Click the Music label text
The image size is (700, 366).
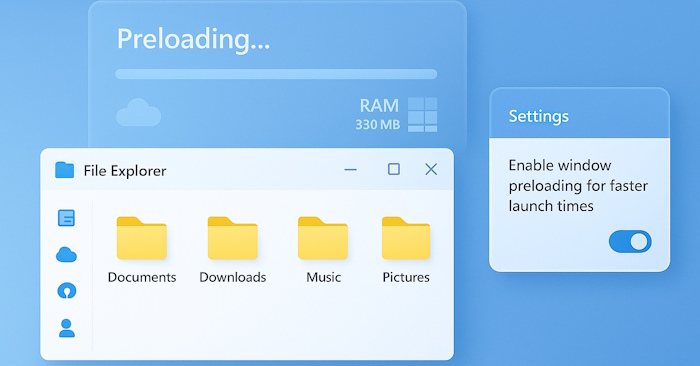coord(324,277)
